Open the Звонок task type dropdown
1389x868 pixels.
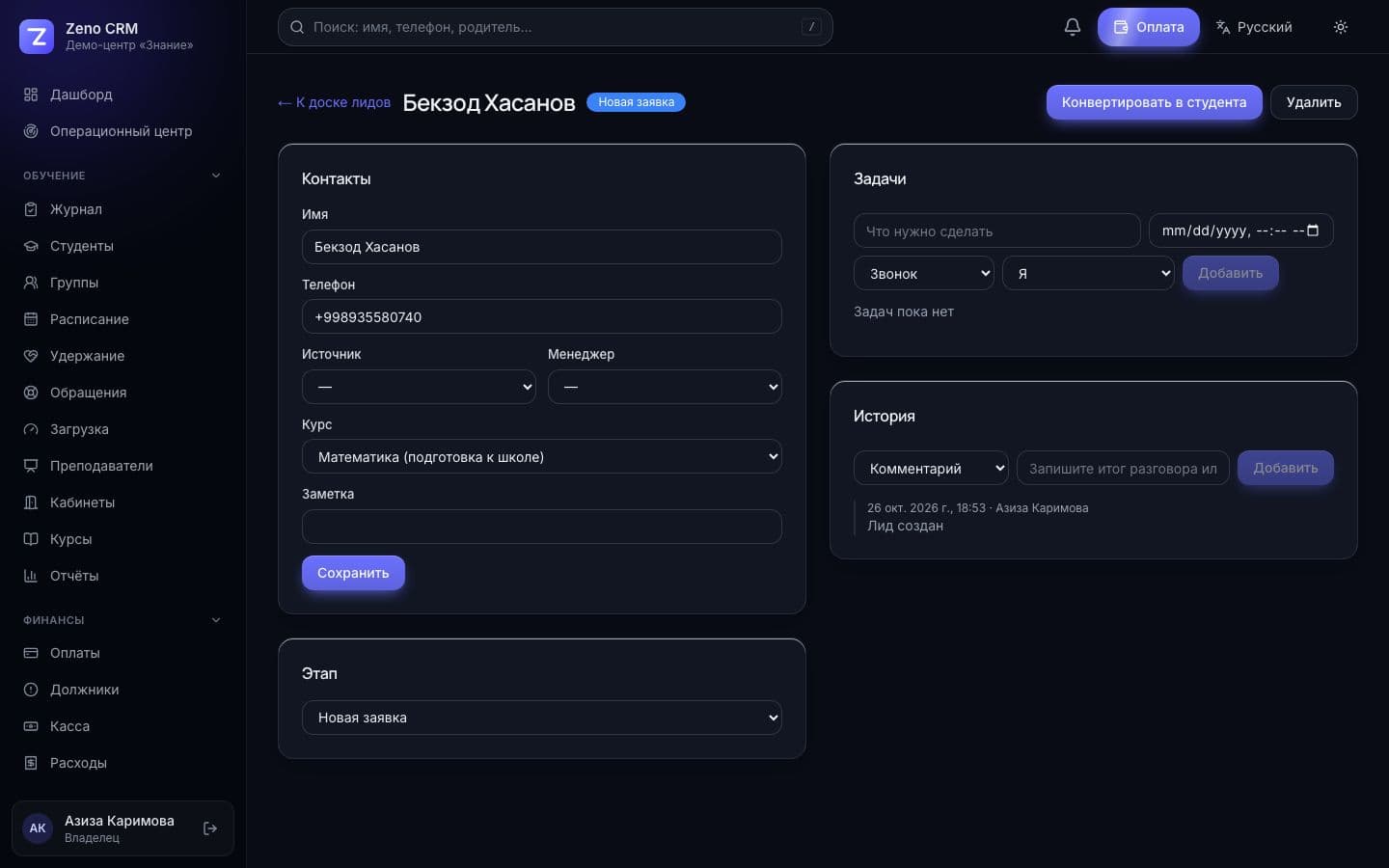[x=924, y=273]
